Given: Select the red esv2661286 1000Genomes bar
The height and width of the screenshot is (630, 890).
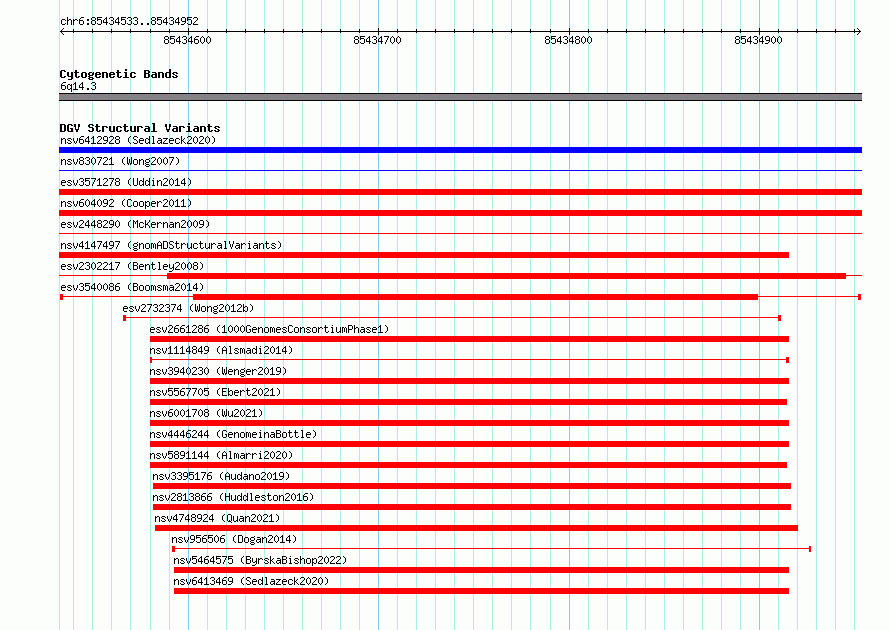Looking at the screenshot, I should (x=469, y=339).
